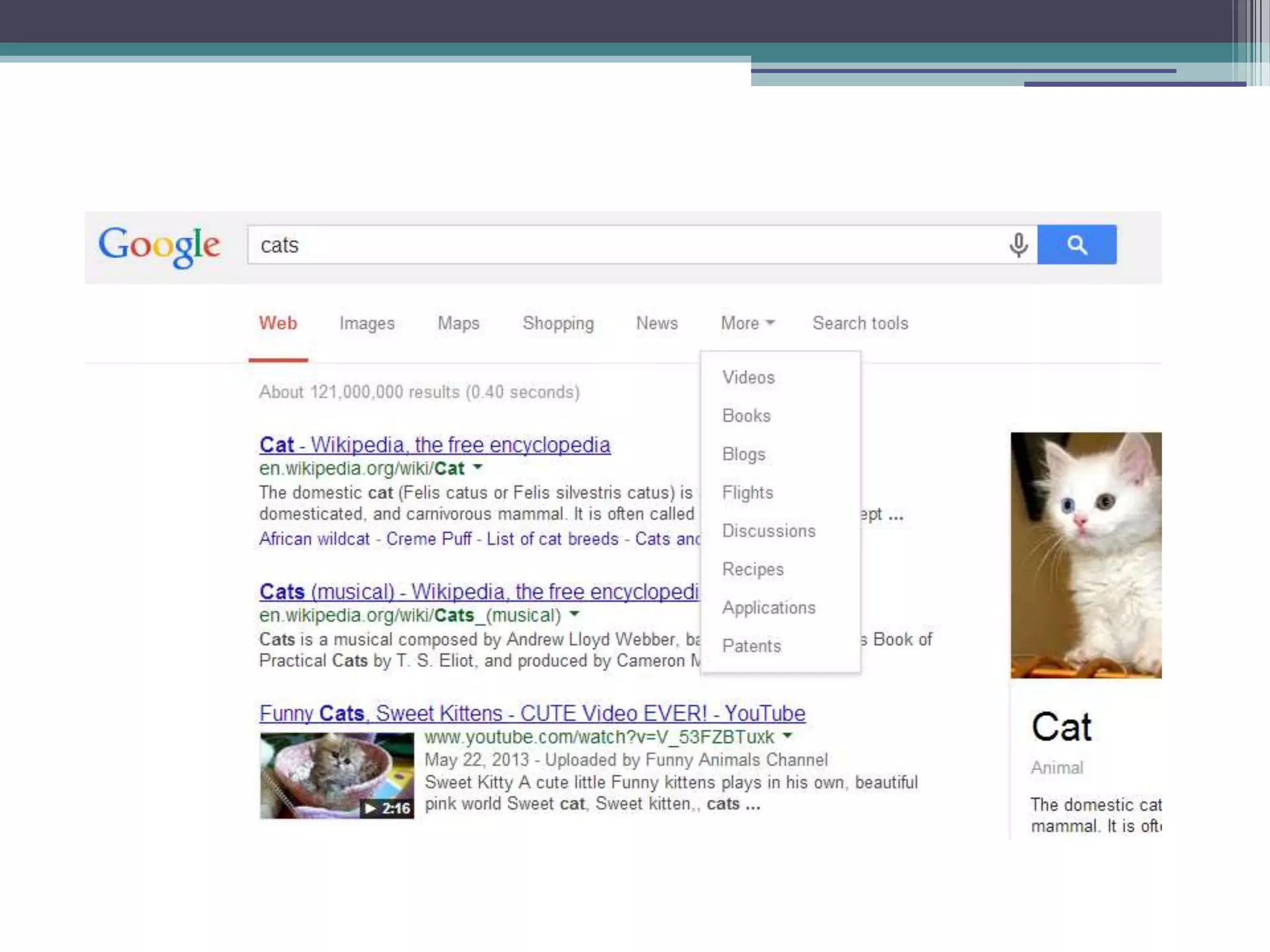
Task: Open the African wildcat sitelink
Action: (314, 539)
